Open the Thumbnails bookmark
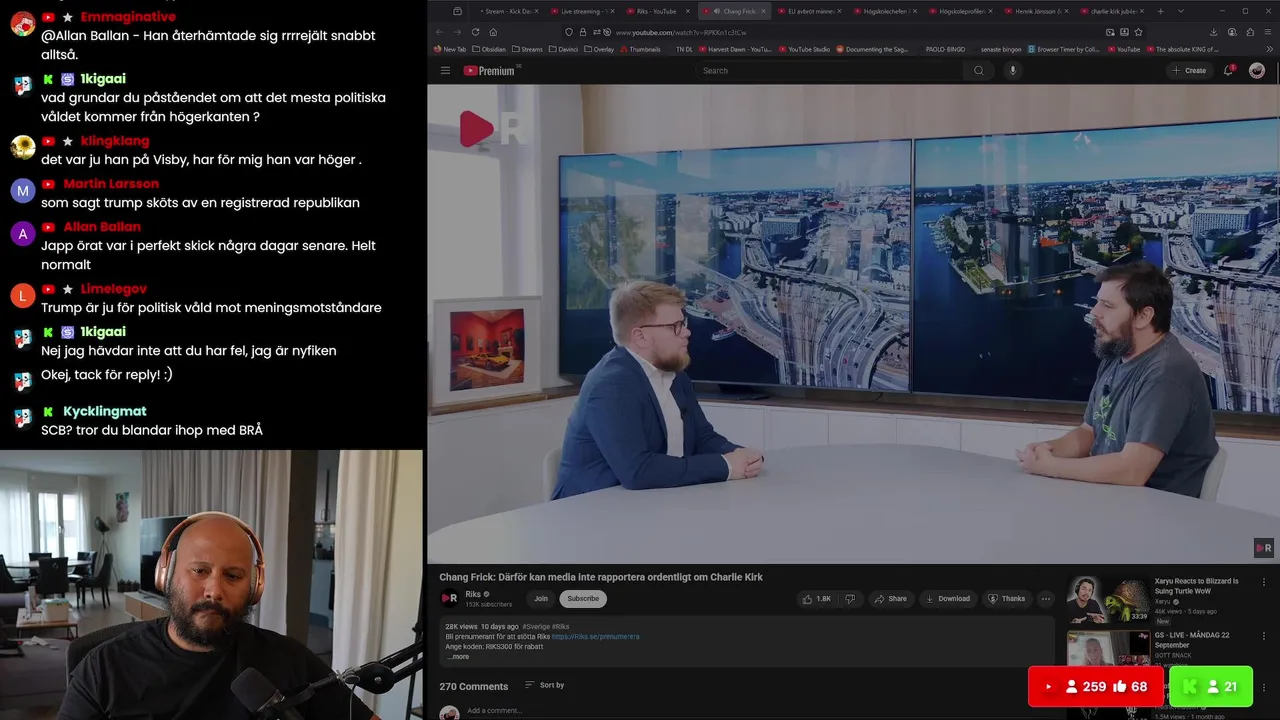Viewport: 1280px width, 720px height. [x=640, y=49]
